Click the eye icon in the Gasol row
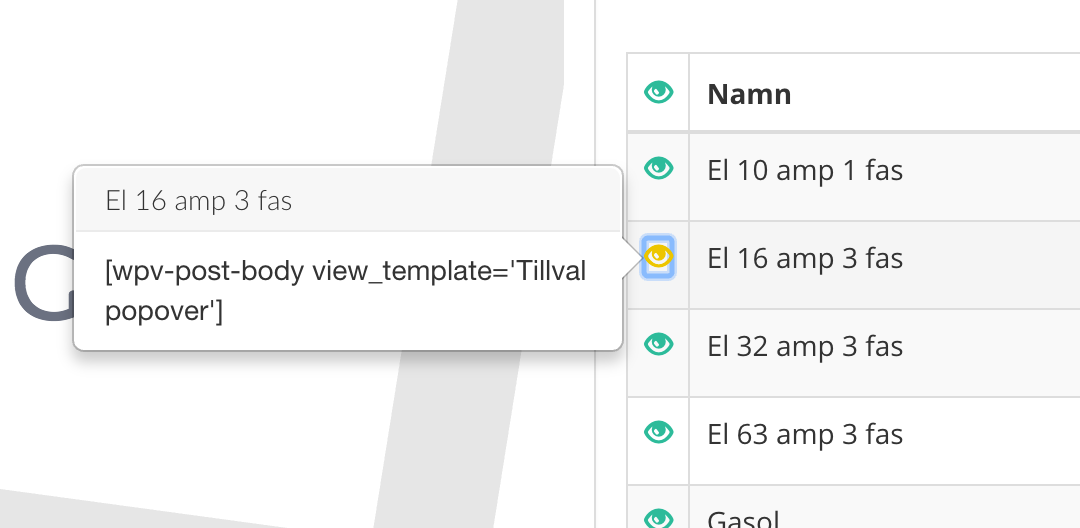Screen dimensions: 1080x528 coord(658,518)
